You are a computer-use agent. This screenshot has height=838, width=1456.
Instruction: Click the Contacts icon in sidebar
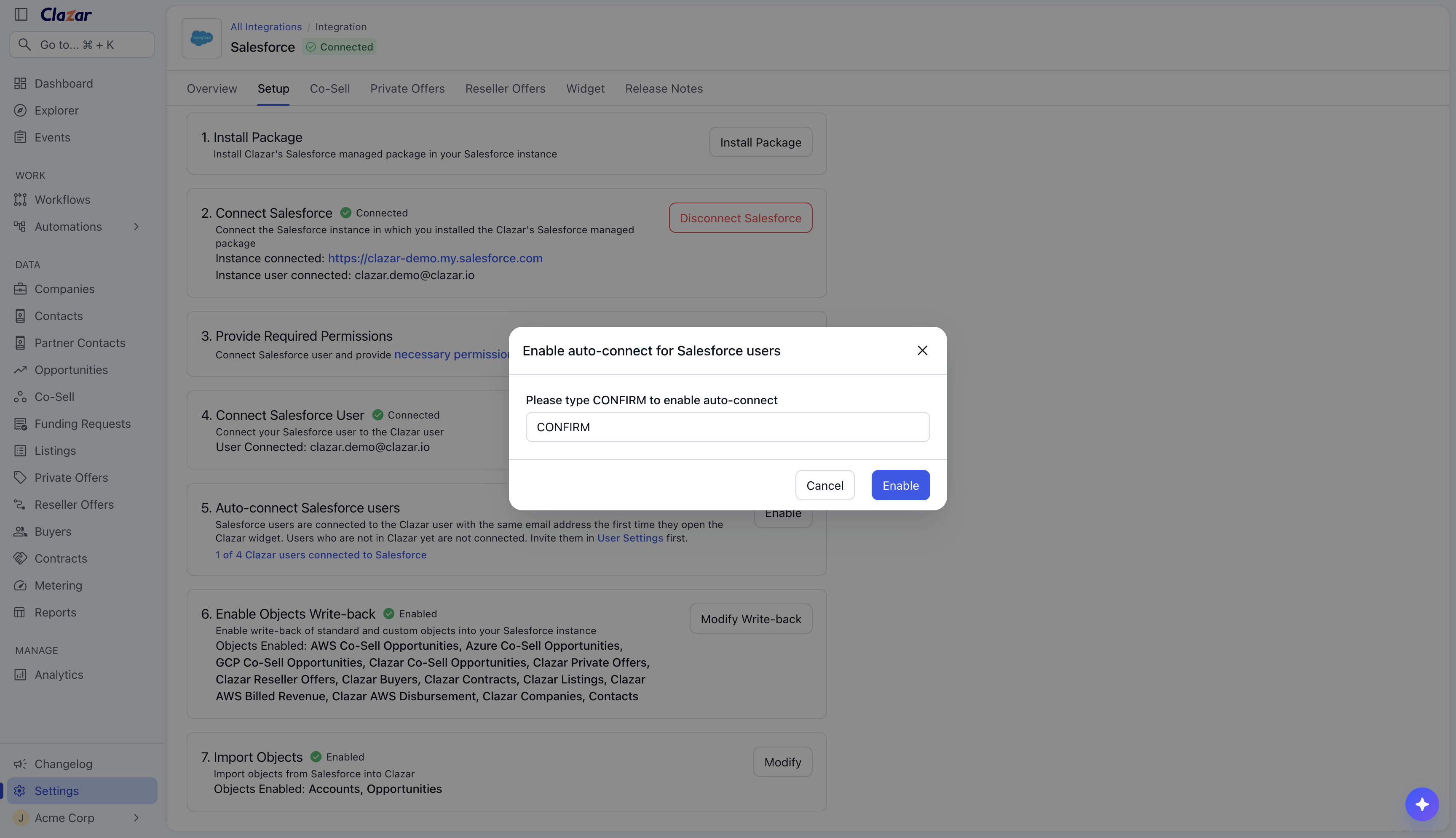tap(20, 316)
